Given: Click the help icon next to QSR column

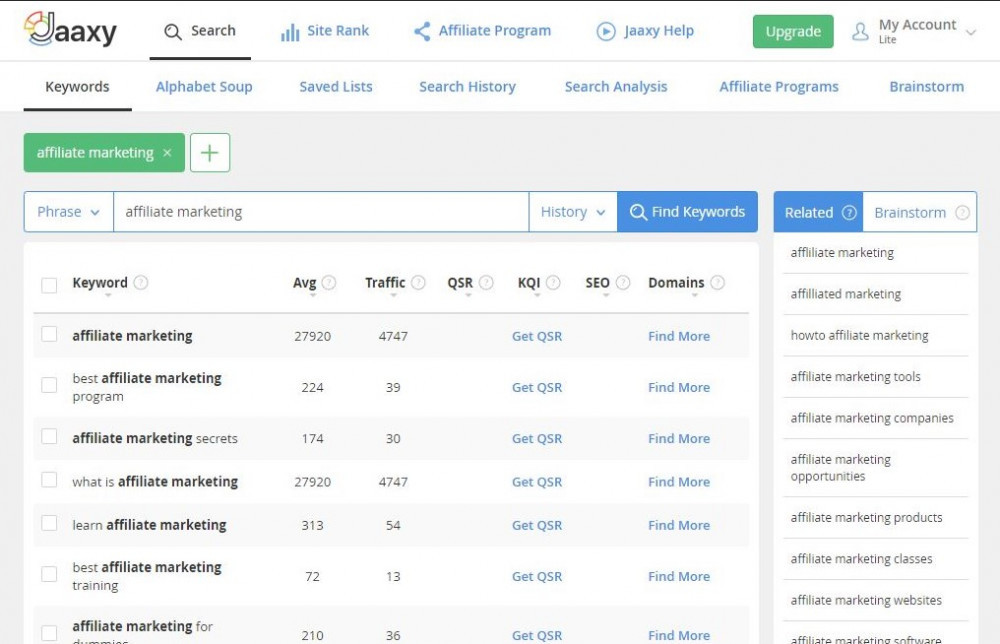Looking at the screenshot, I should coord(486,282).
